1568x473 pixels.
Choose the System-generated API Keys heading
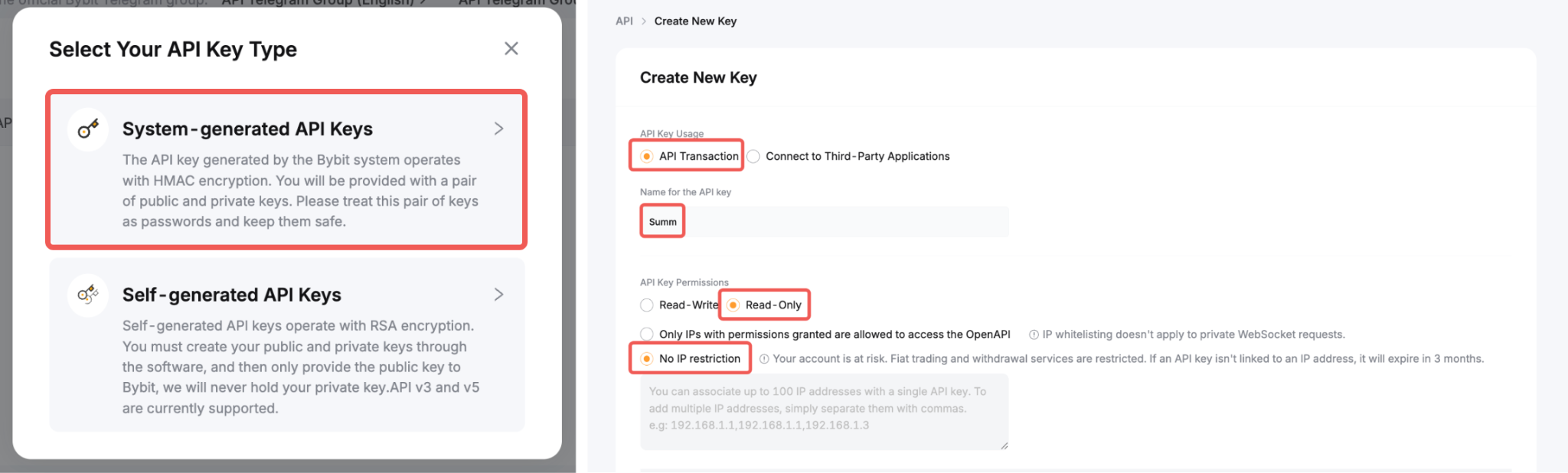(247, 129)
